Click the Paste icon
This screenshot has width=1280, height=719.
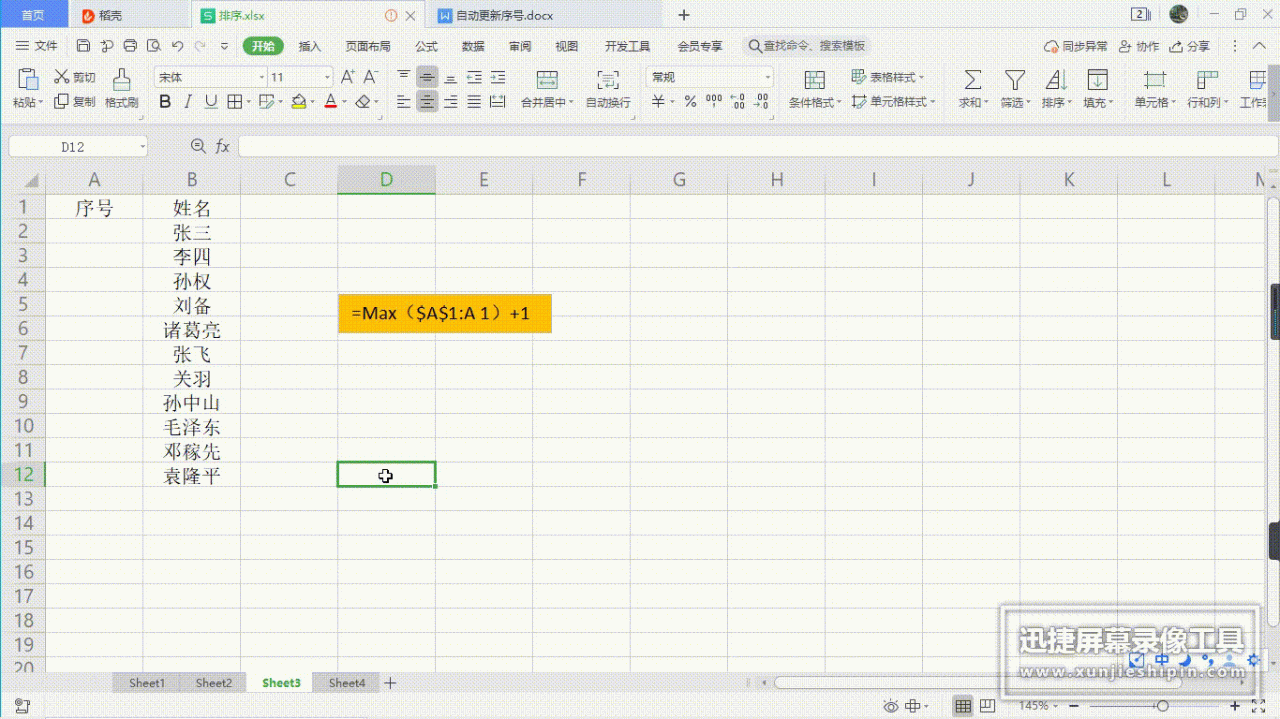(x=28, y=79)
